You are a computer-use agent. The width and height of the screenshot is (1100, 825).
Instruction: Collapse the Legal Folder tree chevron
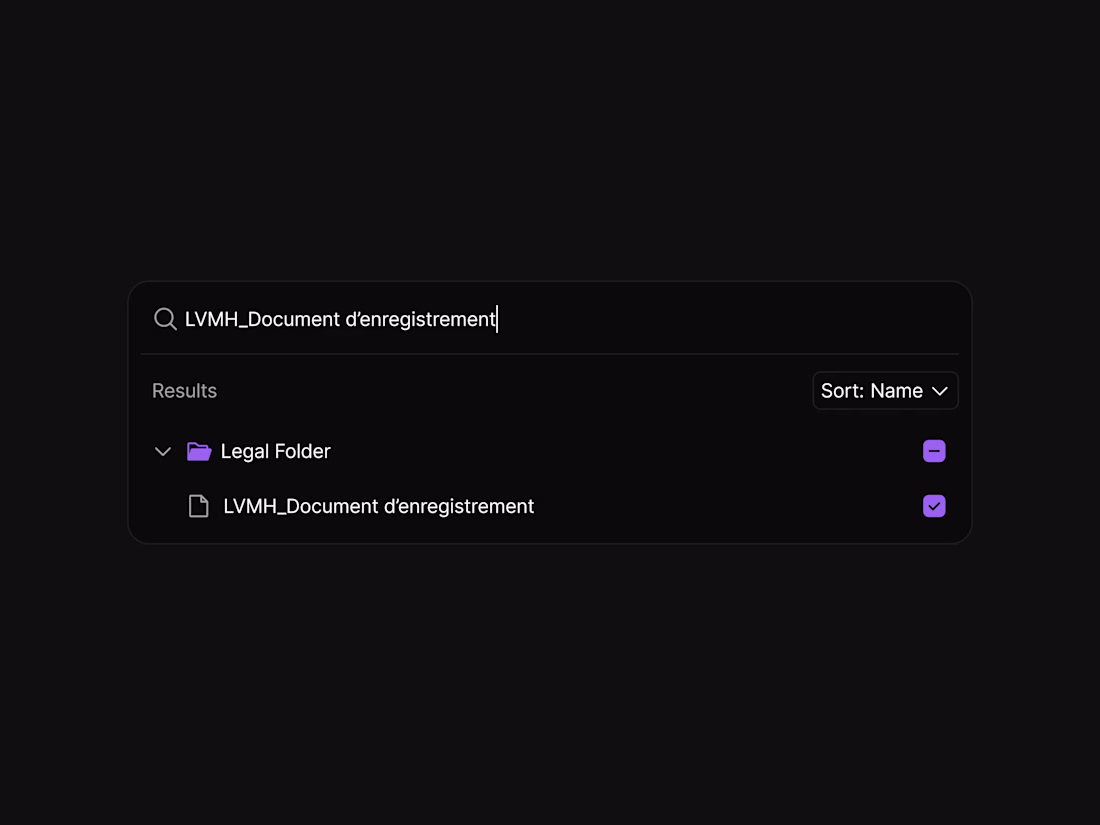[x=163, y=452]
